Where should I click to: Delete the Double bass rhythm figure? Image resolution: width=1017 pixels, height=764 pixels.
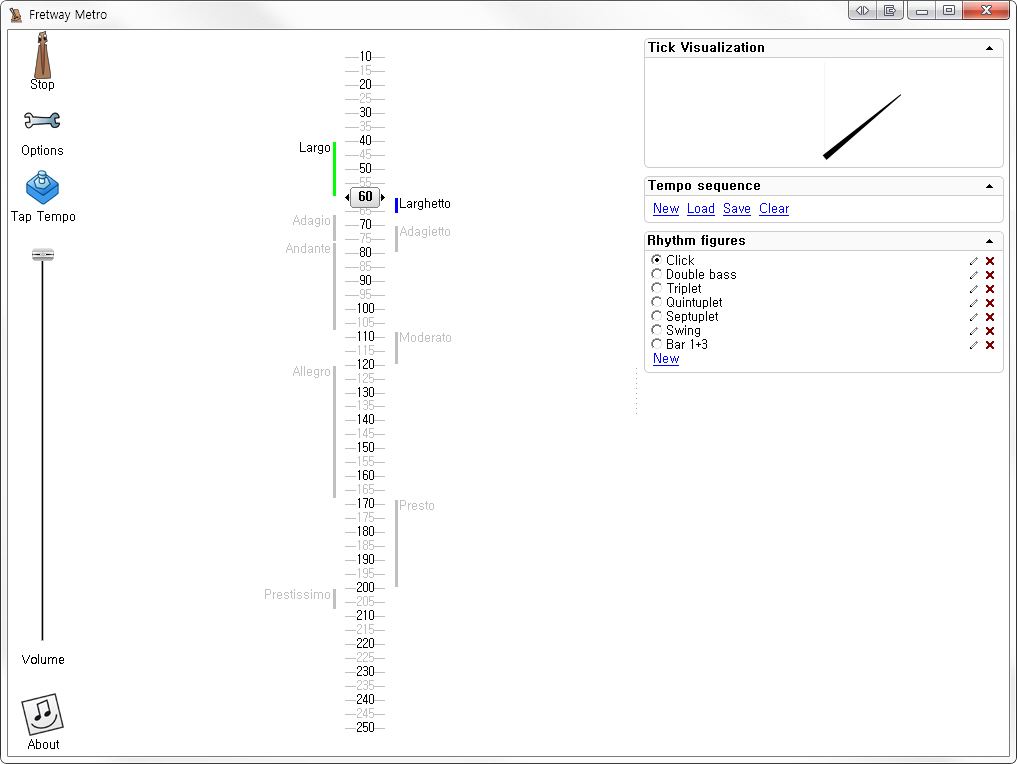[x=990, y=275]
